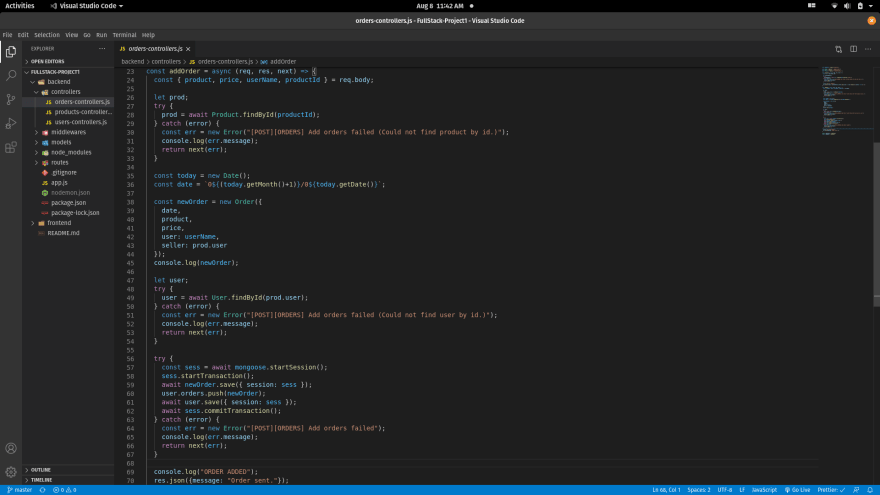Click the feedback icon in status bar
This screenshot has height=495, width=880.
coord(856,490)
